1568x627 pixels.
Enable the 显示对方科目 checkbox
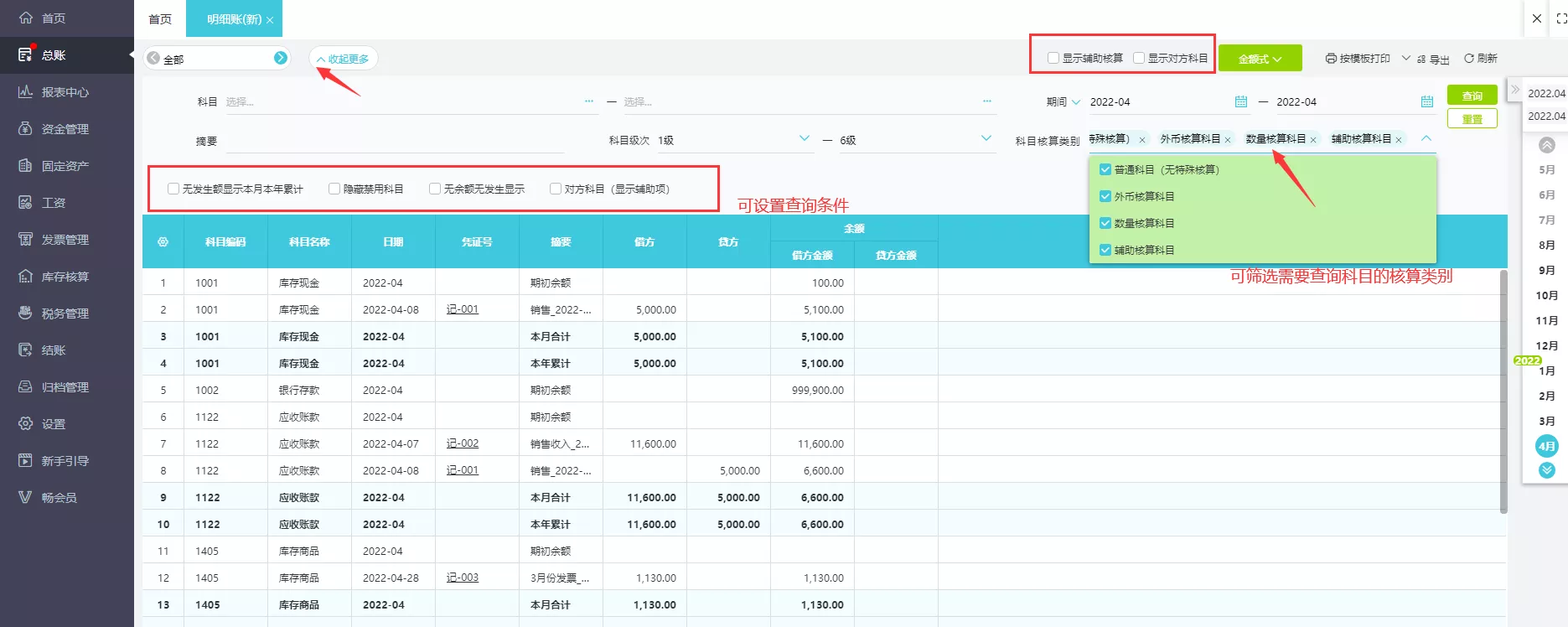coord(1139,58)
